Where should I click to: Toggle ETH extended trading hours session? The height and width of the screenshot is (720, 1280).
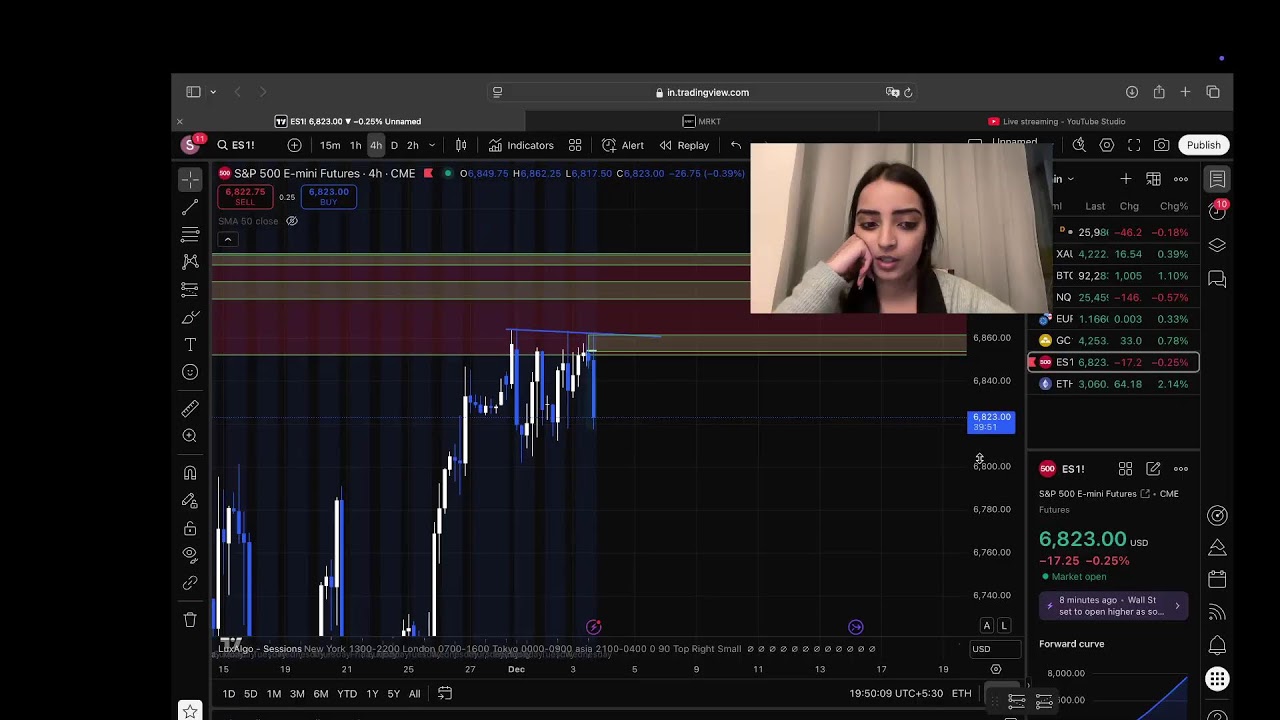(961, 694)
